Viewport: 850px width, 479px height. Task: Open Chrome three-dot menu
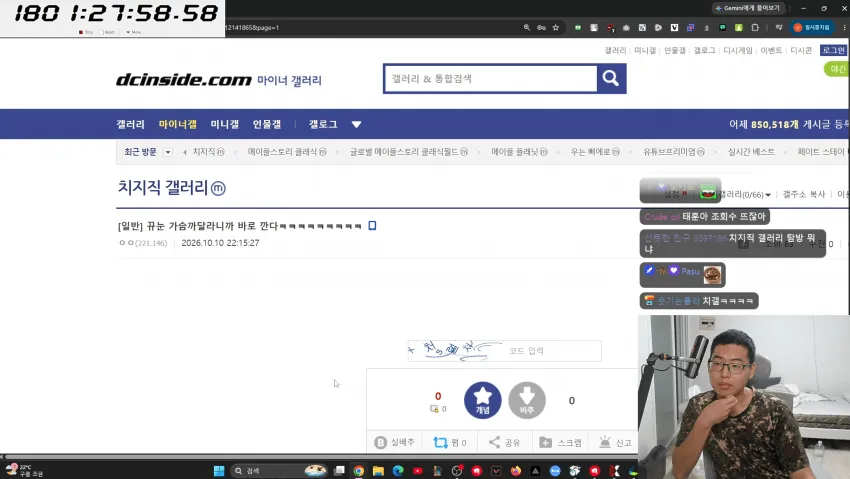coord(845,28)
